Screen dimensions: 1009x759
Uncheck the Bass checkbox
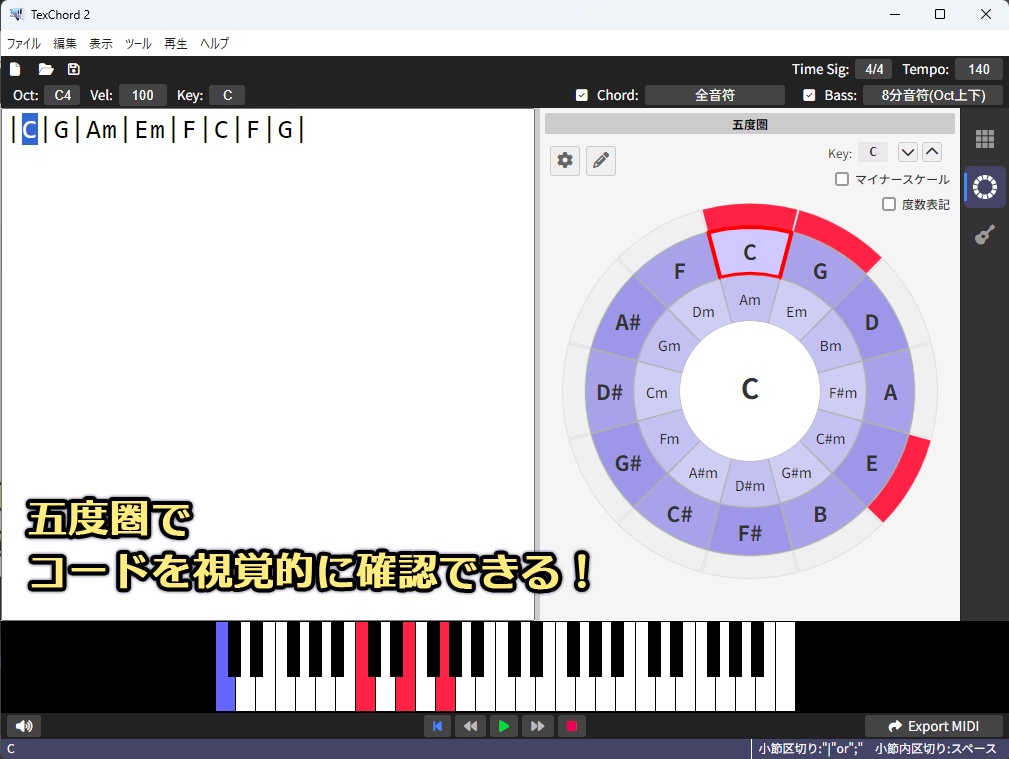(810, 95)
